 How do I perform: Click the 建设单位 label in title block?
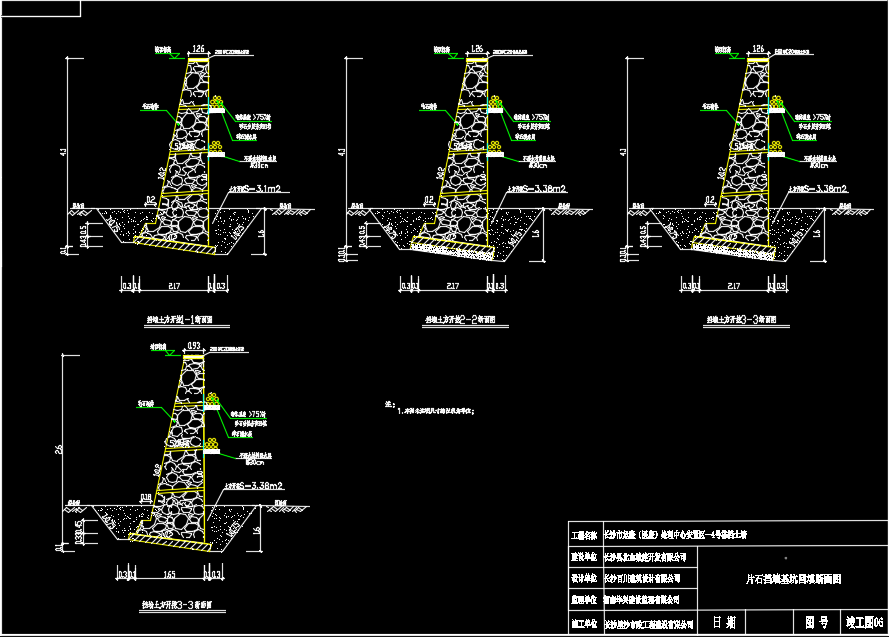(x=585, y=557)
